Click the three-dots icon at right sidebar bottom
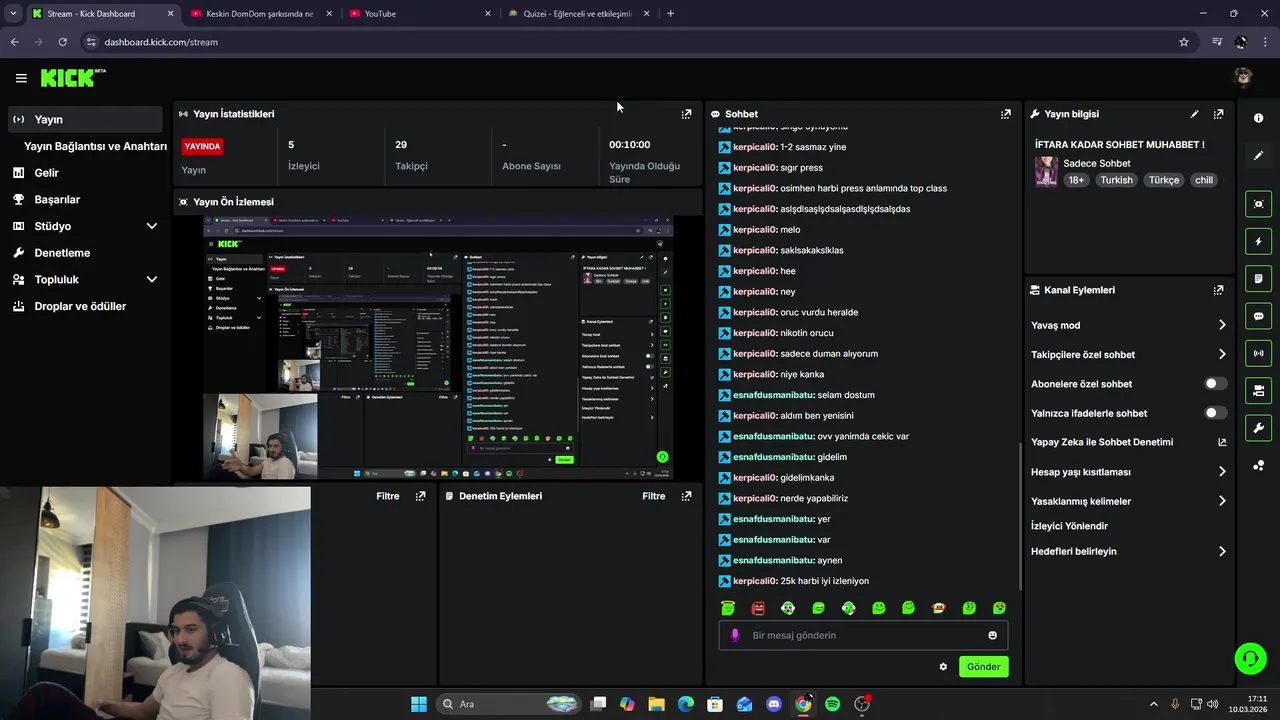Screen dimensions: 1280x720 tap(1258, 466)
